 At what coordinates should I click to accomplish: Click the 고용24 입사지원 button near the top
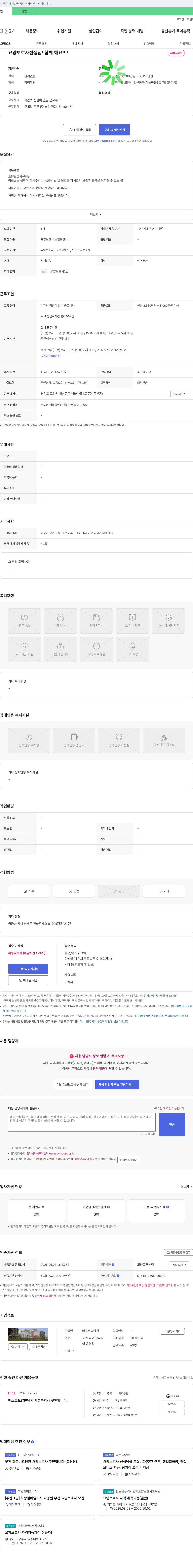coord(114,130)
